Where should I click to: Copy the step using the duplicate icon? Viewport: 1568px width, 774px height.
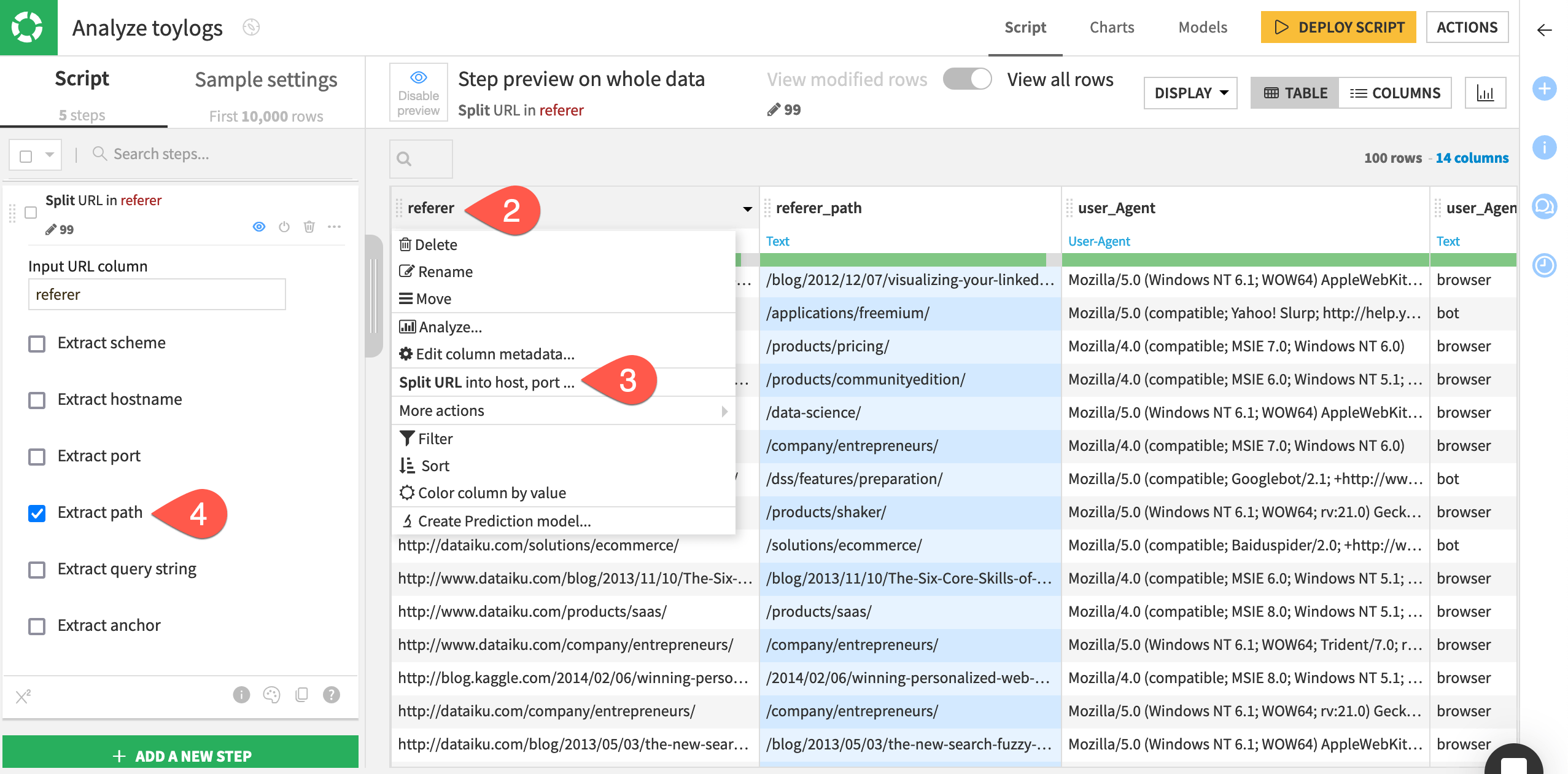(x=301, y=695)
